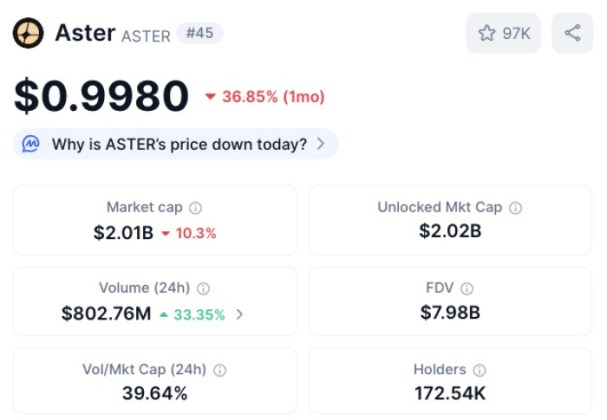Change the 36.85% (1mo) price period
The width and height of the screenshot is (607, 420).
(264, 97)
